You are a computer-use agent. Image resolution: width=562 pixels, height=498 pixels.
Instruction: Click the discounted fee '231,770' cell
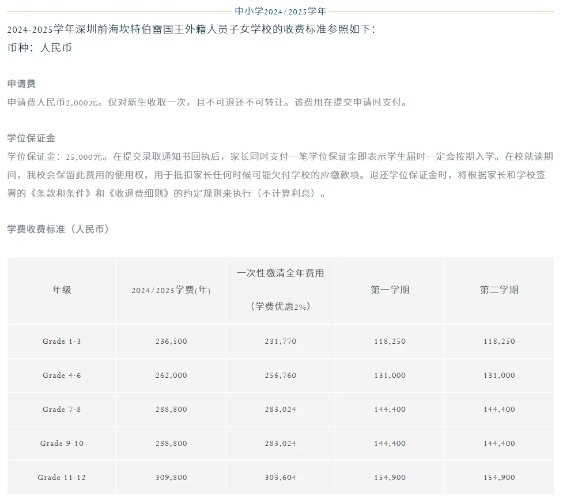coord(281,341)
